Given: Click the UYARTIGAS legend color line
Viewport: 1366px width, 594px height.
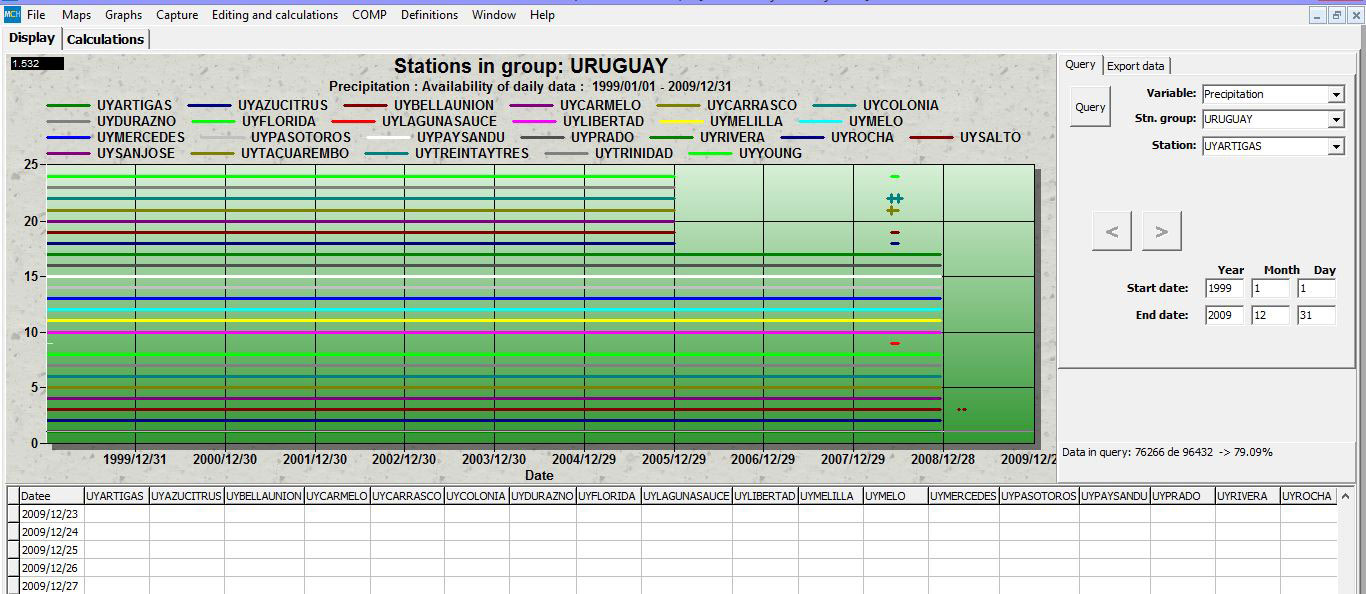Looking at the screenshot, I should (x=68, y=105).
